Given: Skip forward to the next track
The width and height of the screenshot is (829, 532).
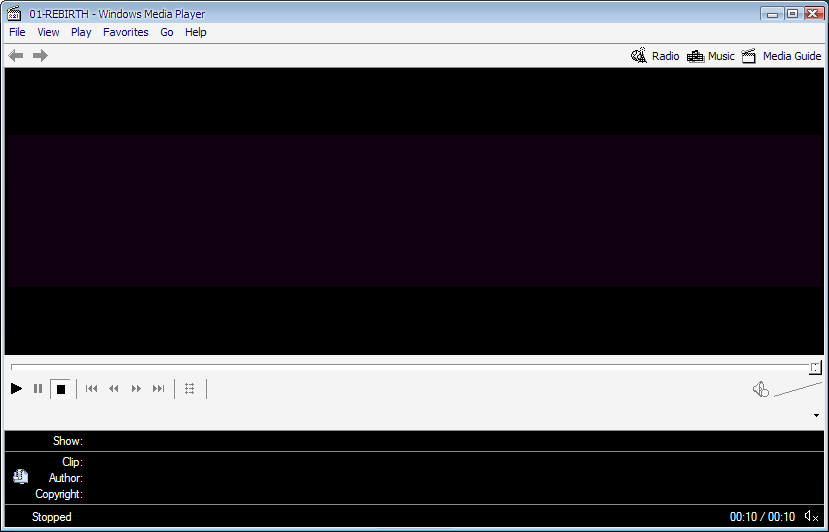Looking at the screenshot, I should [158, 389].
